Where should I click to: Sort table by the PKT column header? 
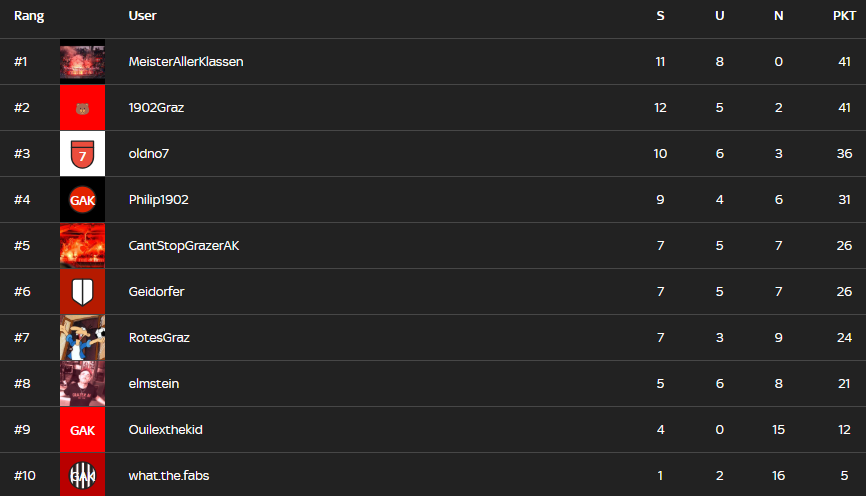pos(843,16)
